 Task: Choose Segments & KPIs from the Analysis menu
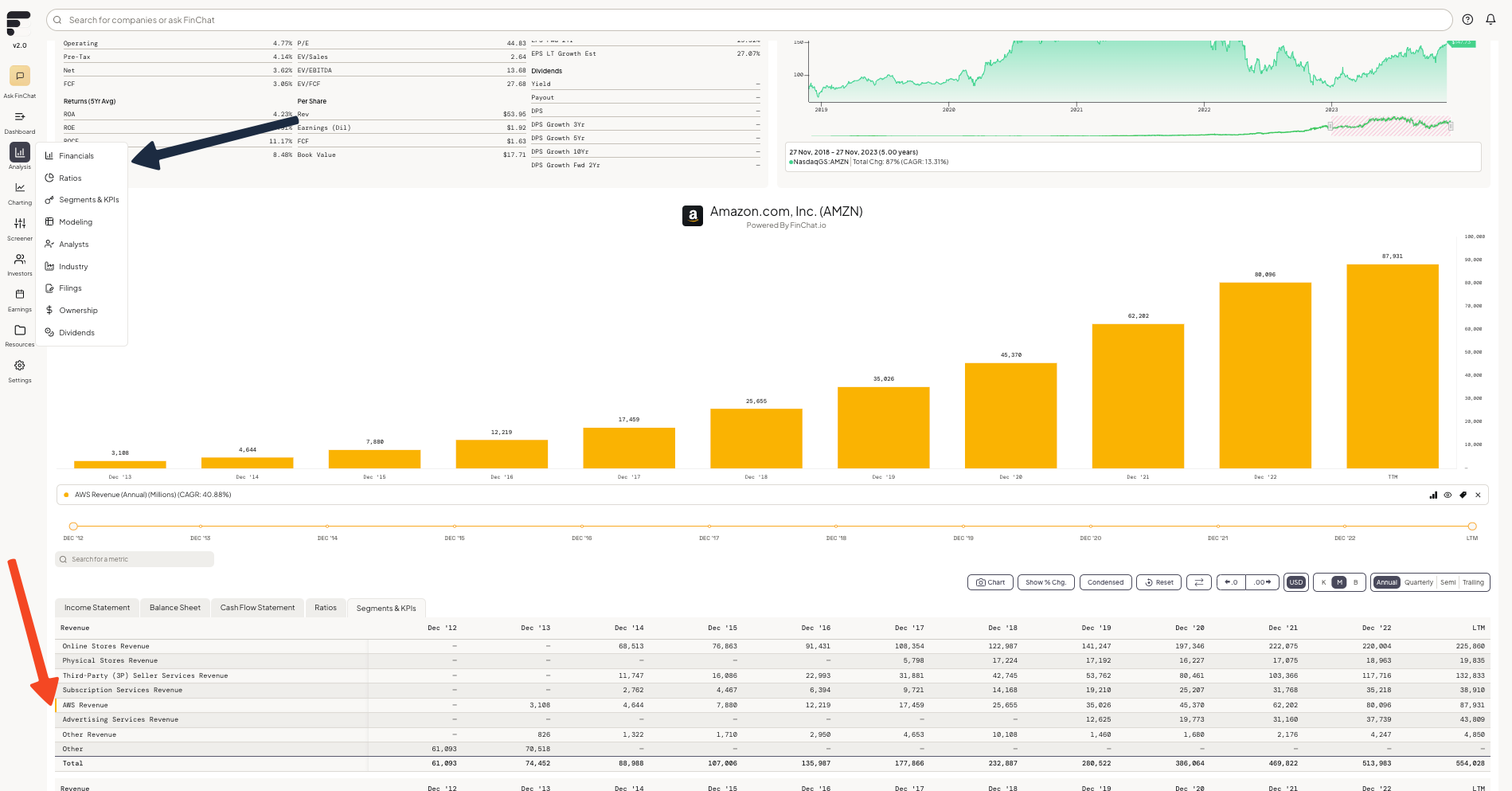coord(82,200)
